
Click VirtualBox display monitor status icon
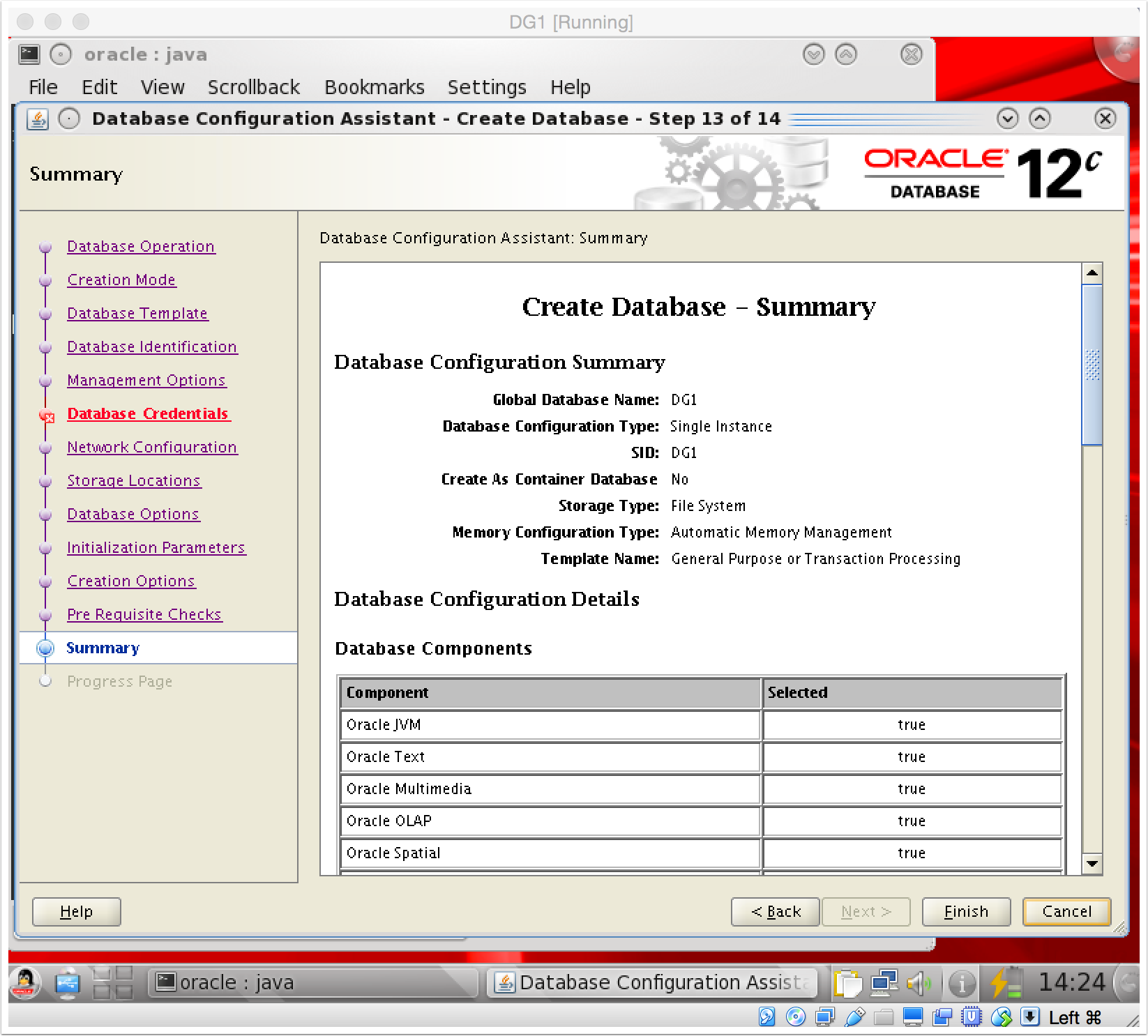coord(913,1017)
